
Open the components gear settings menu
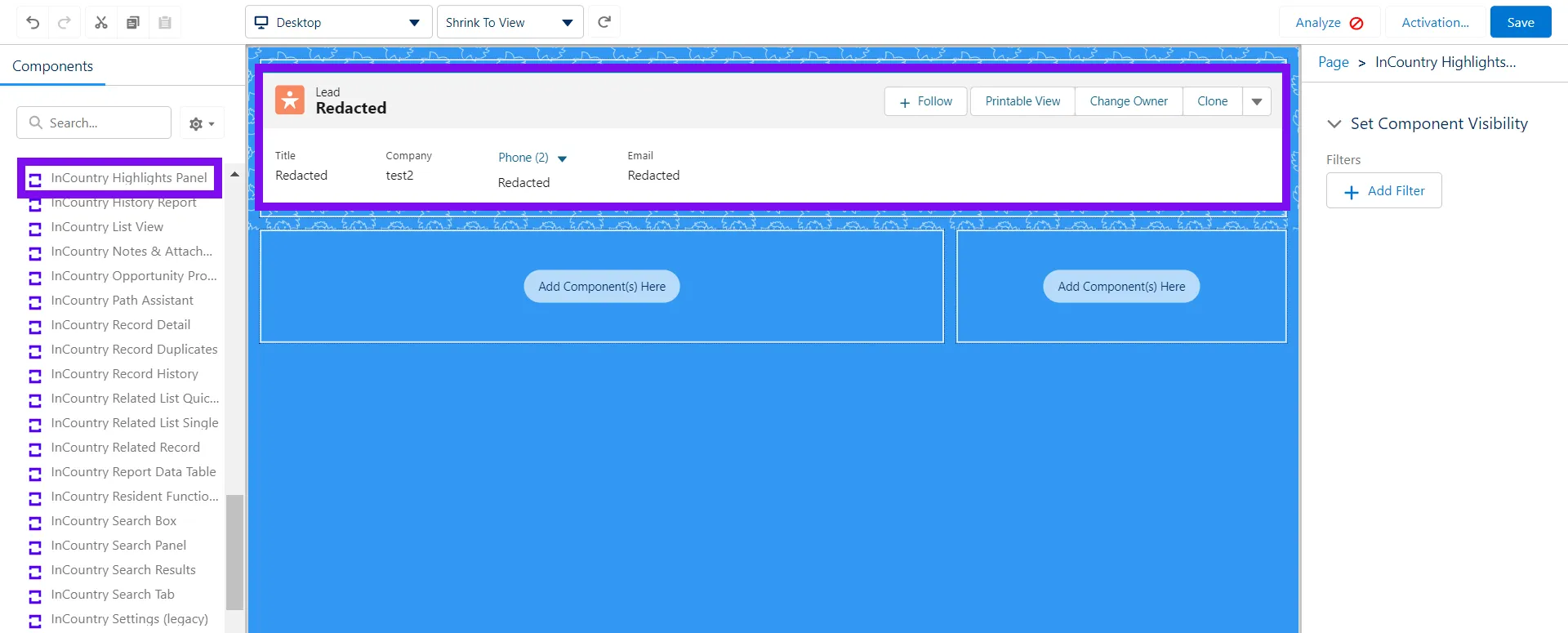(x=201, y=123)
